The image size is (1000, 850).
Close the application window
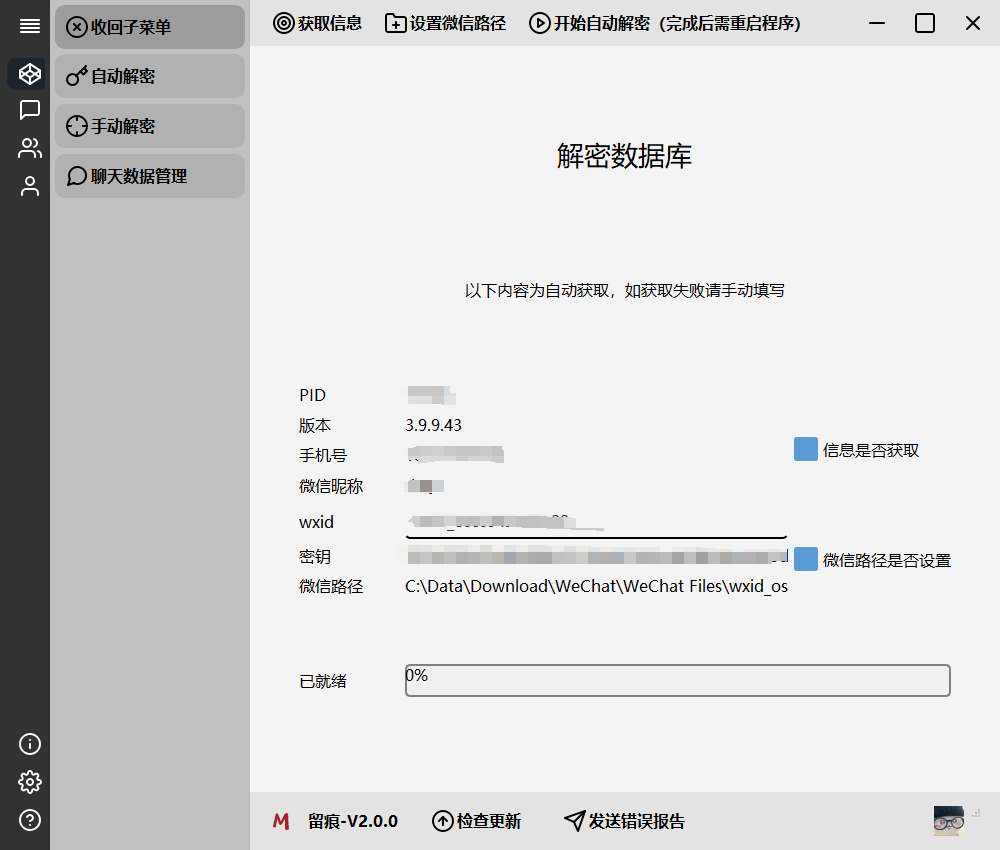tap(973, 24)
